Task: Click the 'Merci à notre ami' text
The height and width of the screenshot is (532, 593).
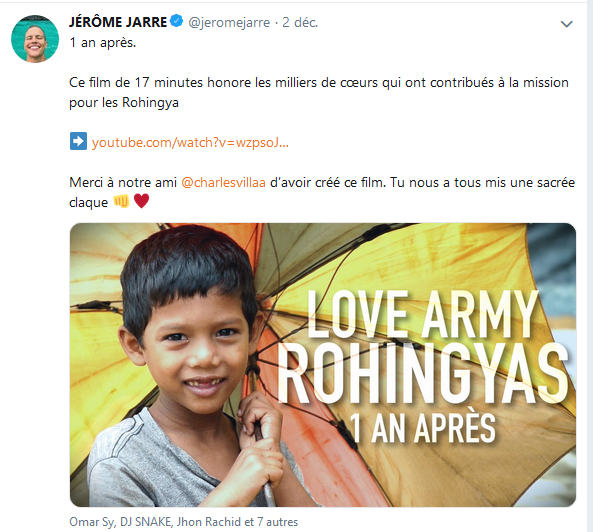Action: tap(123, 183)
